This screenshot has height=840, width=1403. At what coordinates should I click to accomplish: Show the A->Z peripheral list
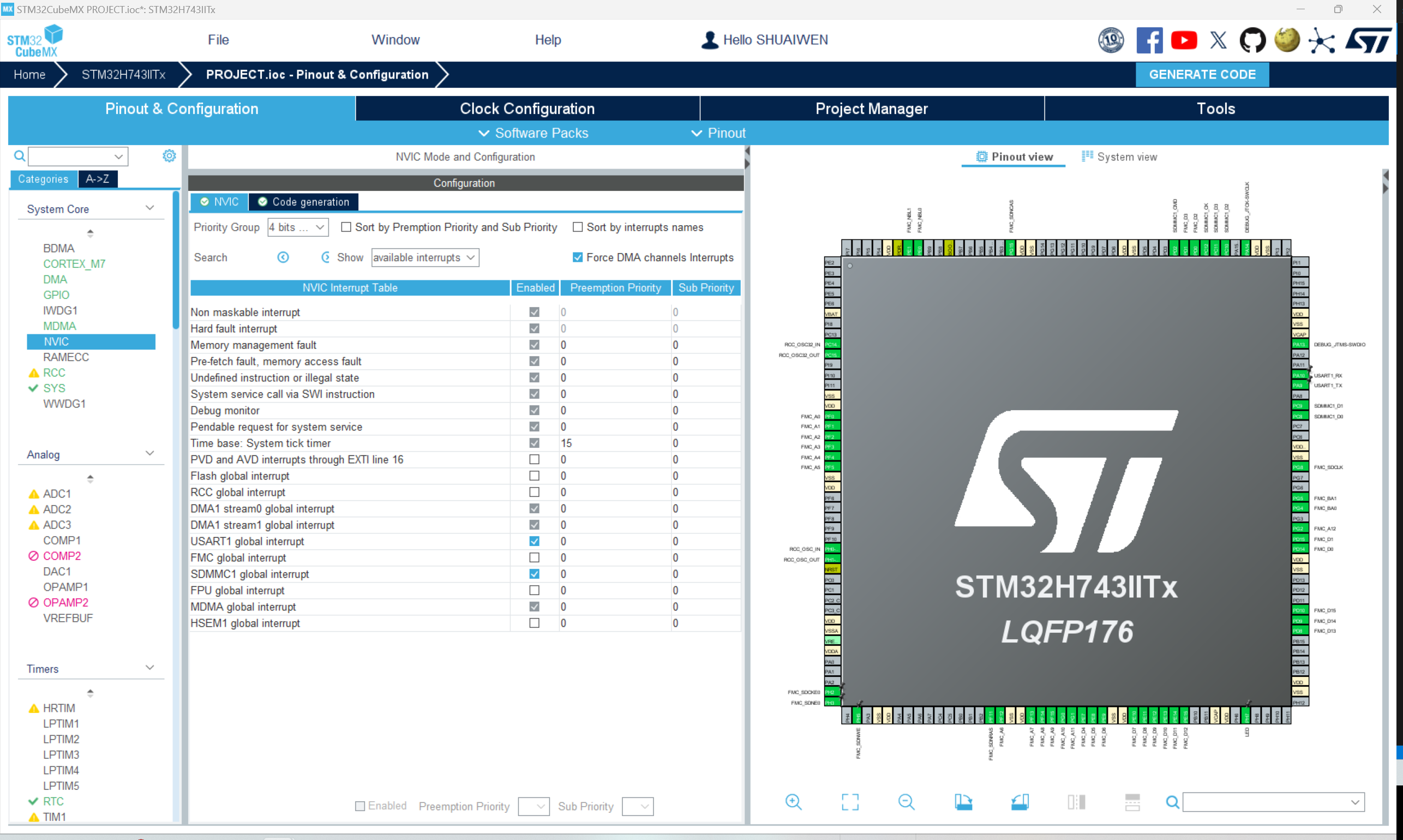coord(97,179)
